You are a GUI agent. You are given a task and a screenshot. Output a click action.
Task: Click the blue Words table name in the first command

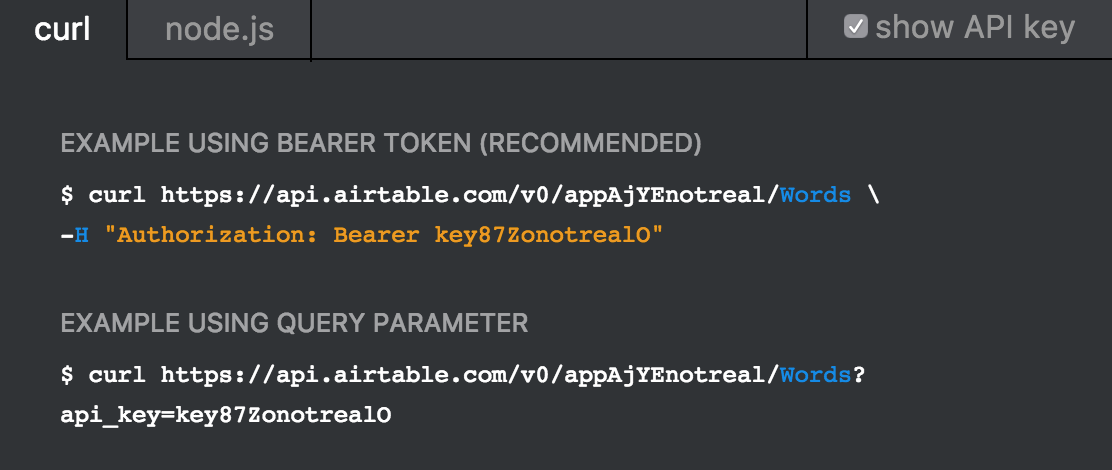pos(815,195)
